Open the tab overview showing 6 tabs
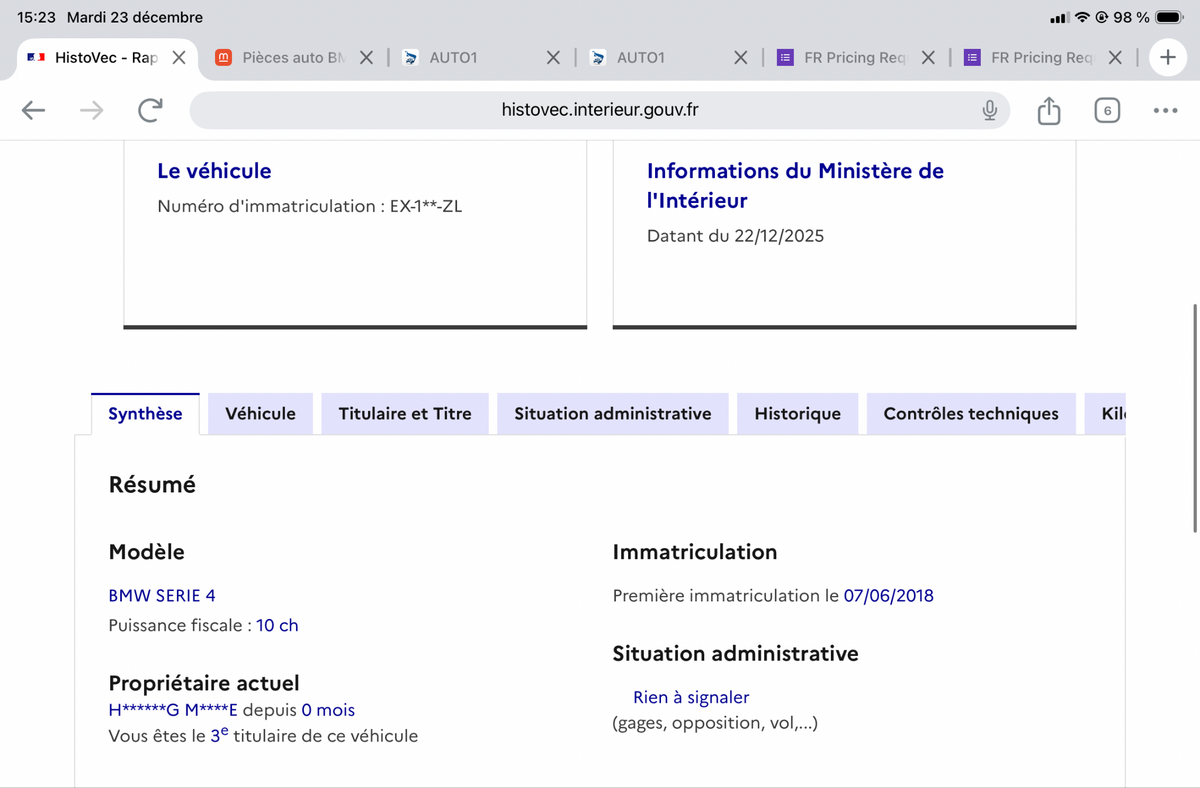This screenshot has height=788, width=1200. [x=1106, y=110]
